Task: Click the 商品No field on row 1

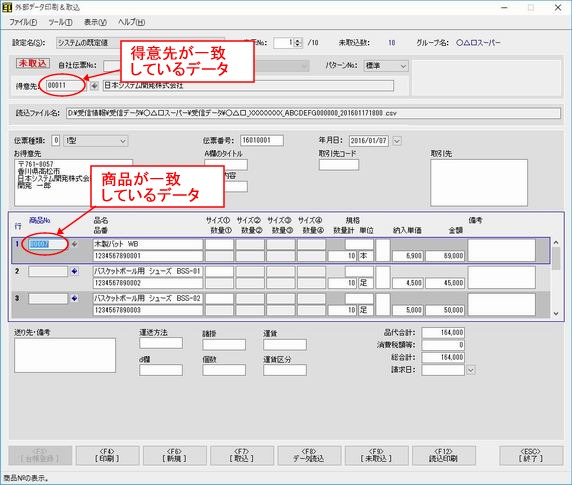Action: click(x=48, y=244)
